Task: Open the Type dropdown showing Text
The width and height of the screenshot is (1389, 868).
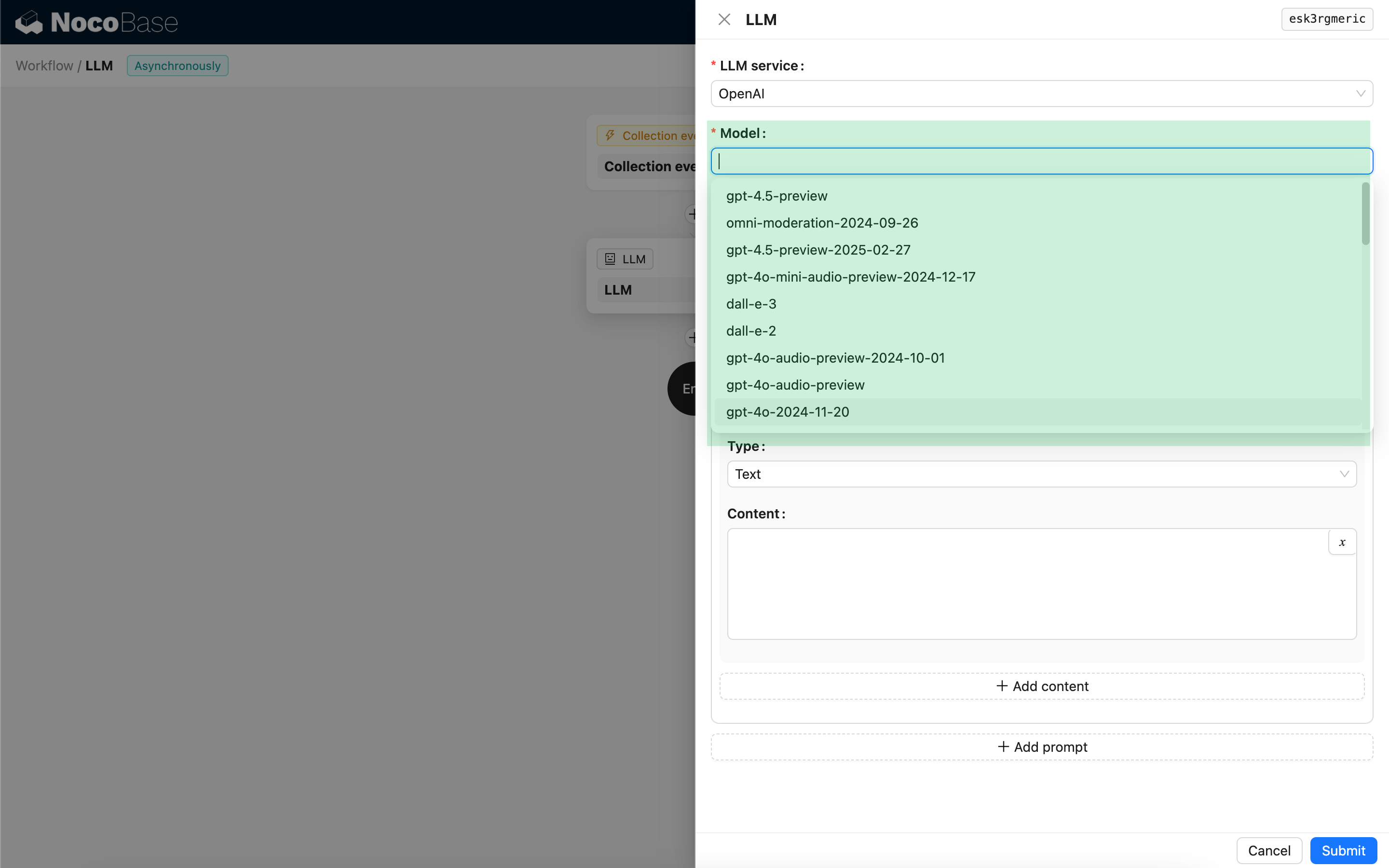Action: click(x=1041, y=474)
